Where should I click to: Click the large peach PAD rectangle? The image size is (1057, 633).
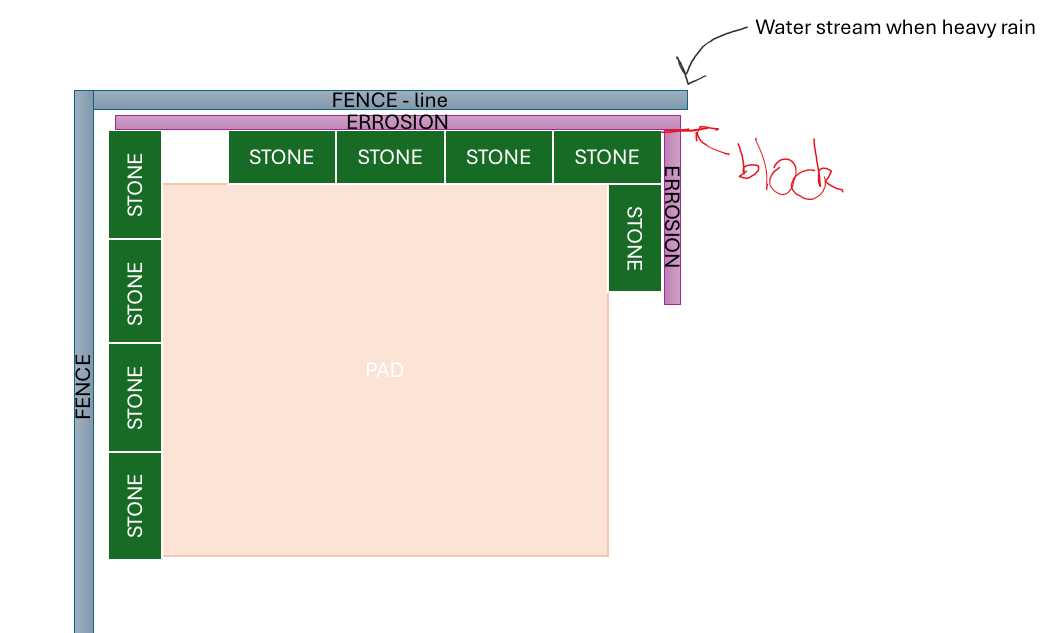pyautogui.click(x=385, y=370)
